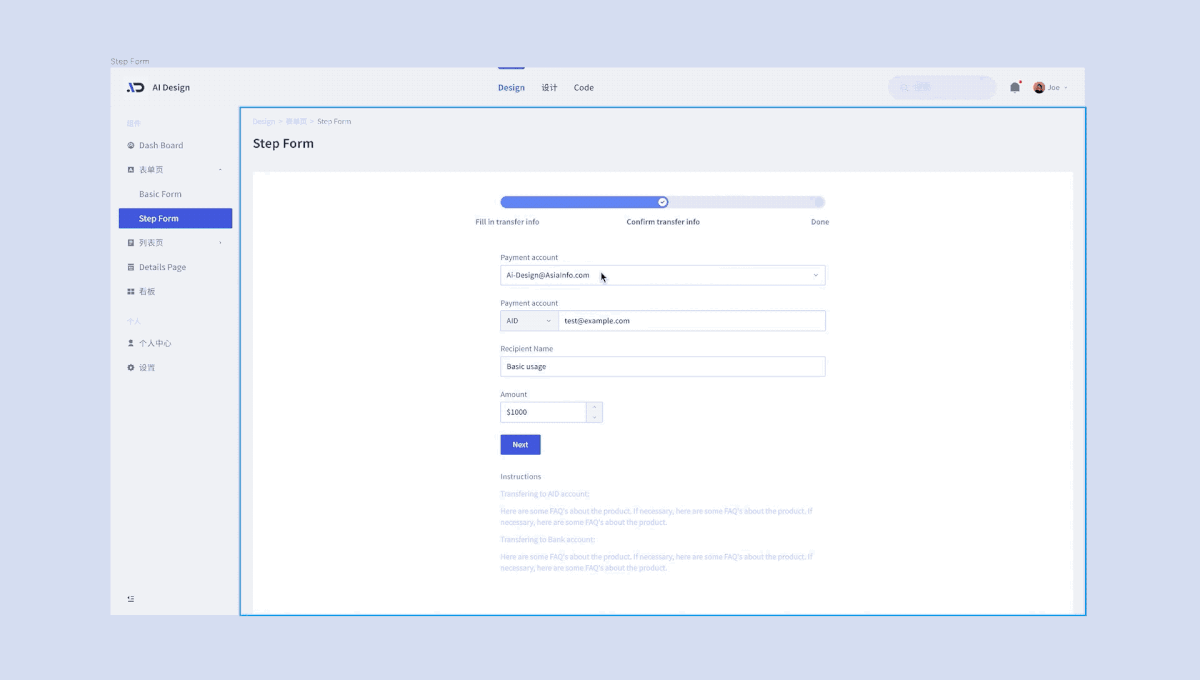Click the 表单页 sidebar icon
The image size is (1200, 680).
131,170
